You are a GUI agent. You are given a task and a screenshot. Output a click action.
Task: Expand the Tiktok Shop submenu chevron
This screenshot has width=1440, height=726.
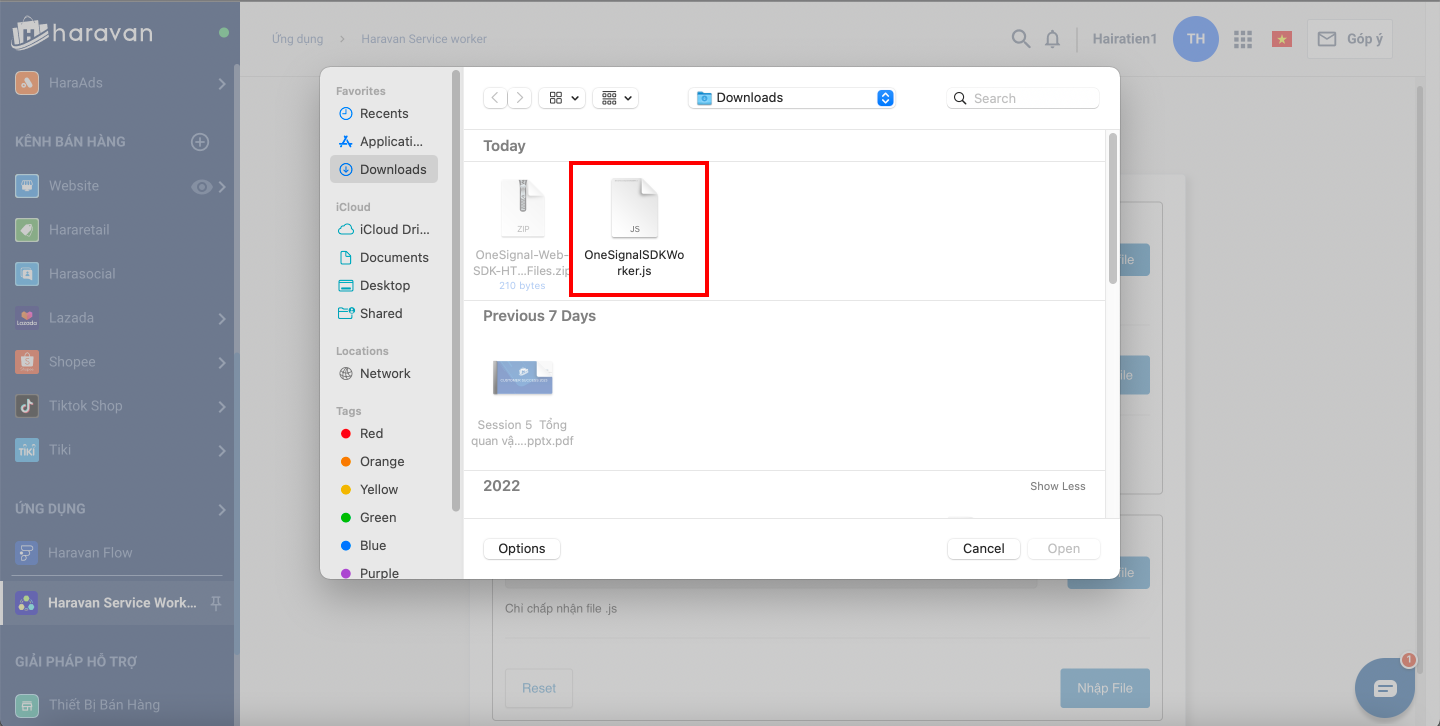[x=221, y=407]
